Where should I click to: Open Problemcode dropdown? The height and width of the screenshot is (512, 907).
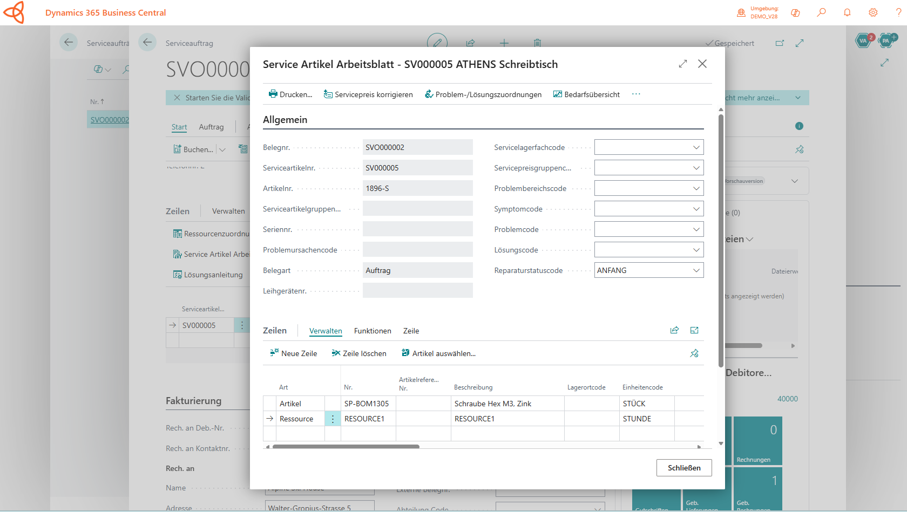click(696, 230)
